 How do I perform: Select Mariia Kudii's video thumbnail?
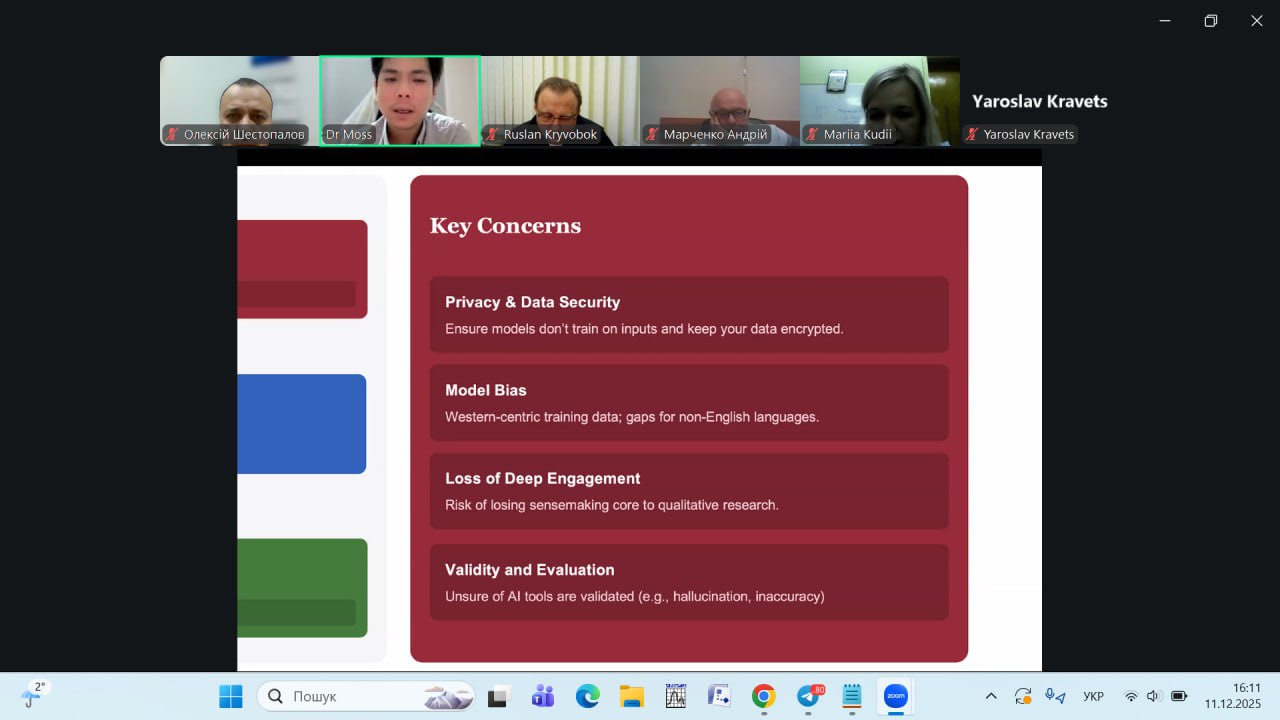[x=880, y=100]
